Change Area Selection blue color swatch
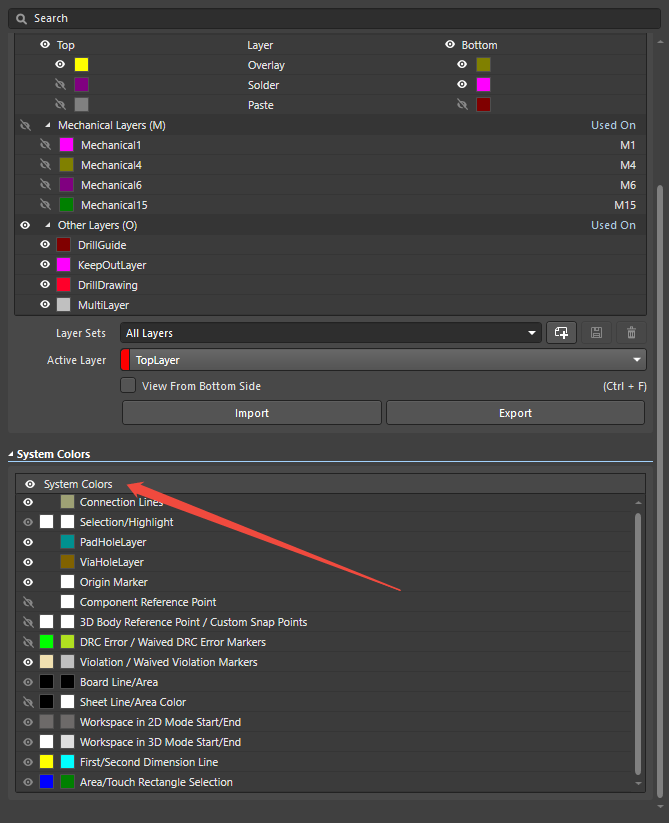The width and height of the screenshot is (669, 823). pos(47,782)
